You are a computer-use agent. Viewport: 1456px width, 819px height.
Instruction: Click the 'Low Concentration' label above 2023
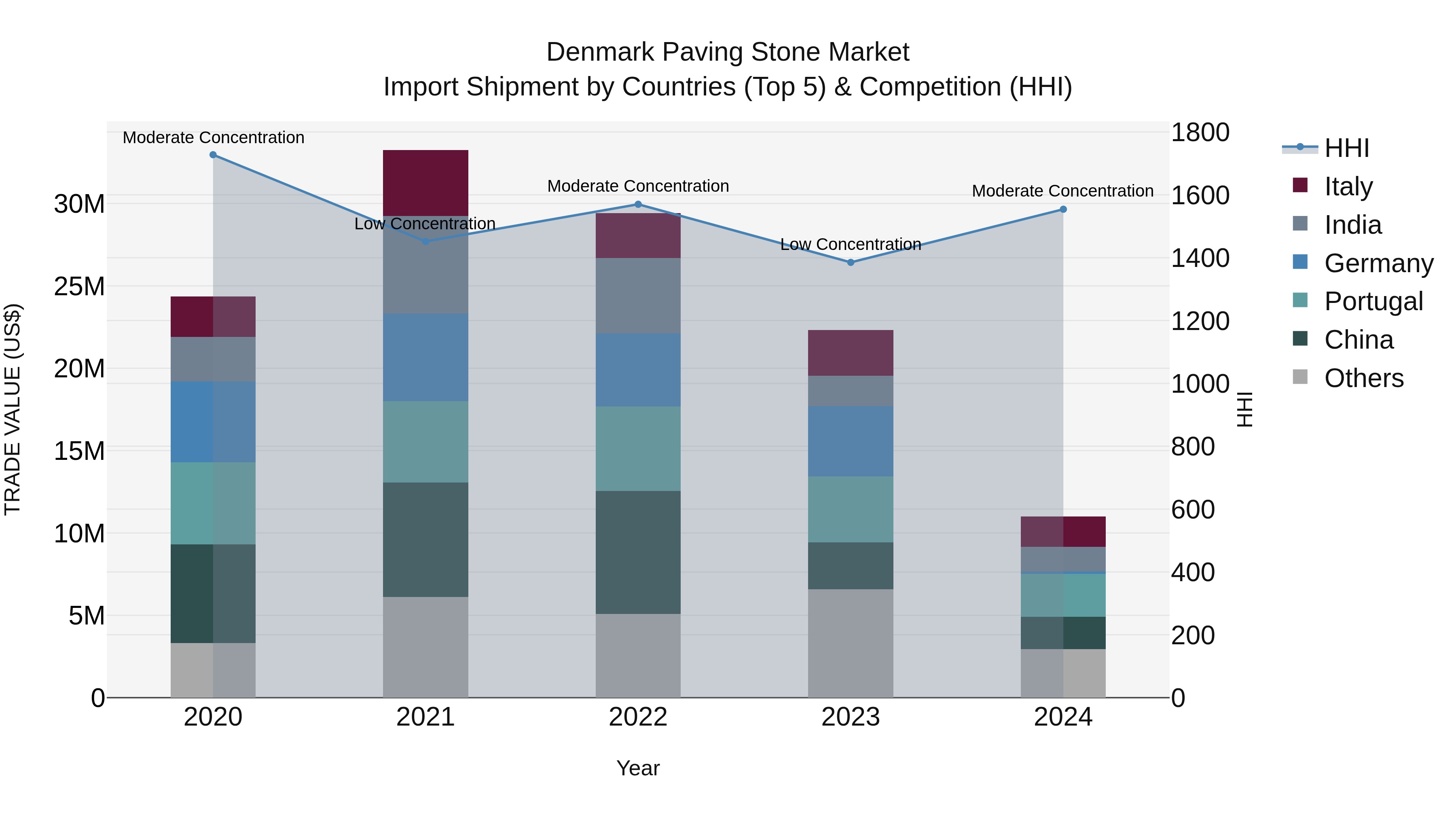[851, 244]
